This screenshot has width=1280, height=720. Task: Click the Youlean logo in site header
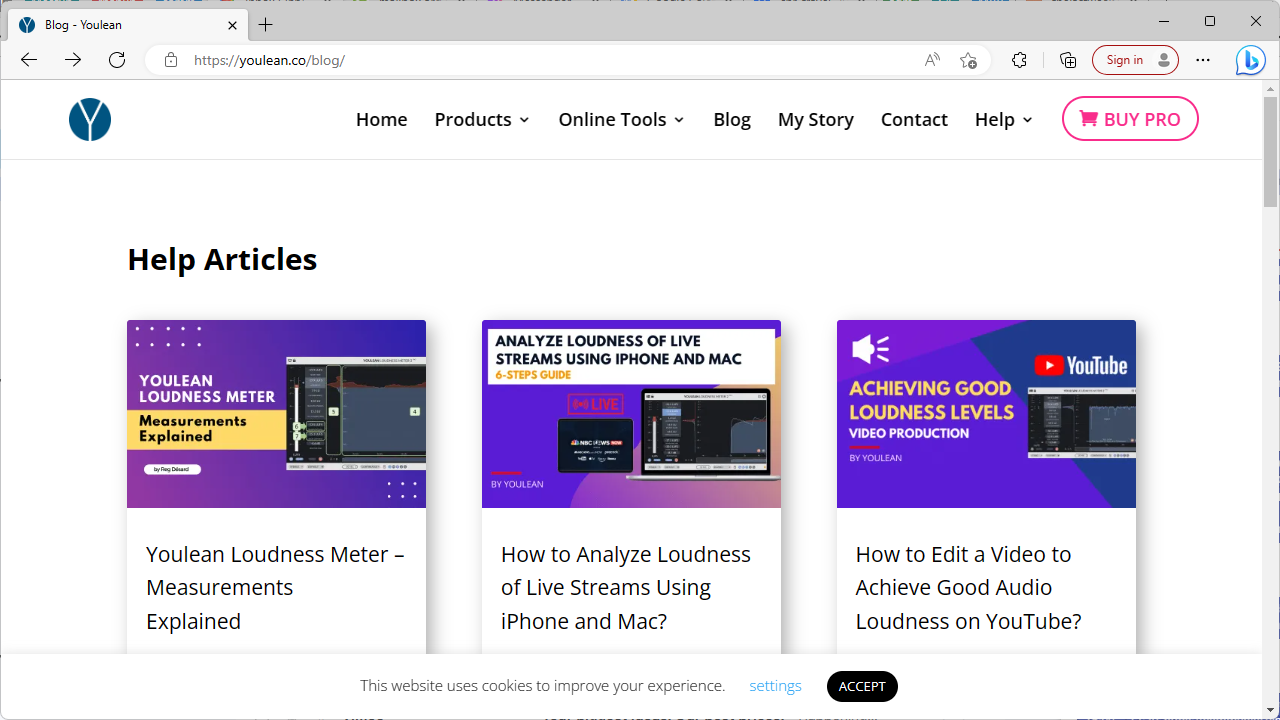tap(90, 120)
